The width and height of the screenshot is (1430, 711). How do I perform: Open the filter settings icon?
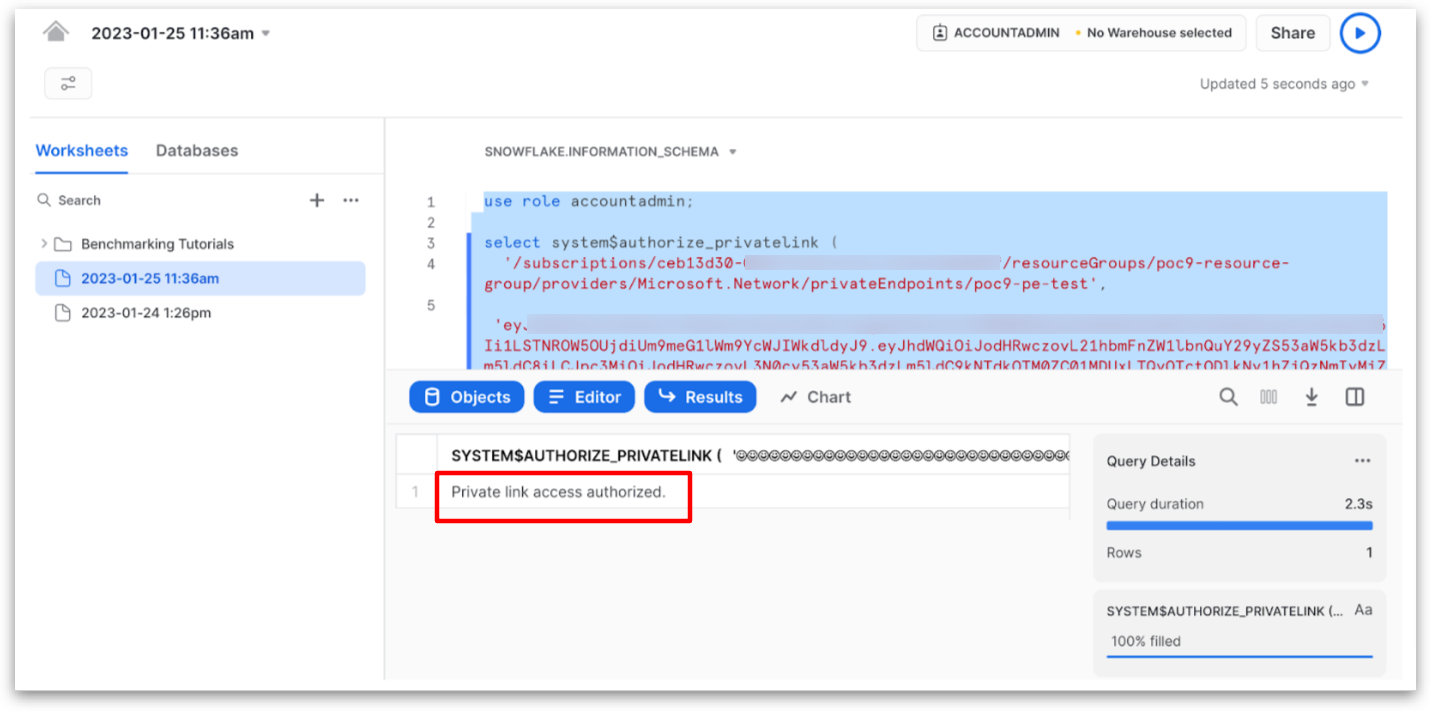coord(68,83)
